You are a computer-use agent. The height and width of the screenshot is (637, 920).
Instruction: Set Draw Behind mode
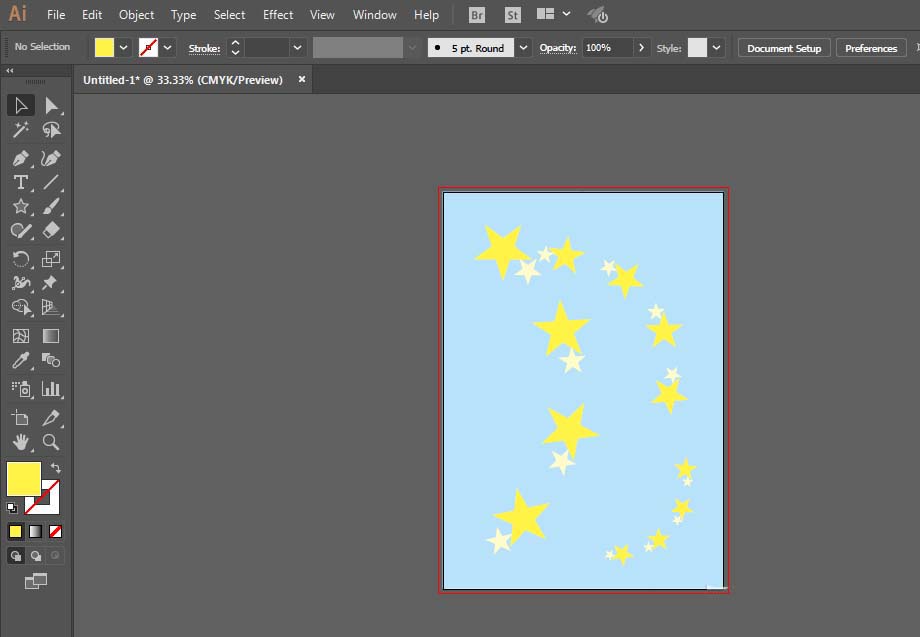tap(36, 555)
